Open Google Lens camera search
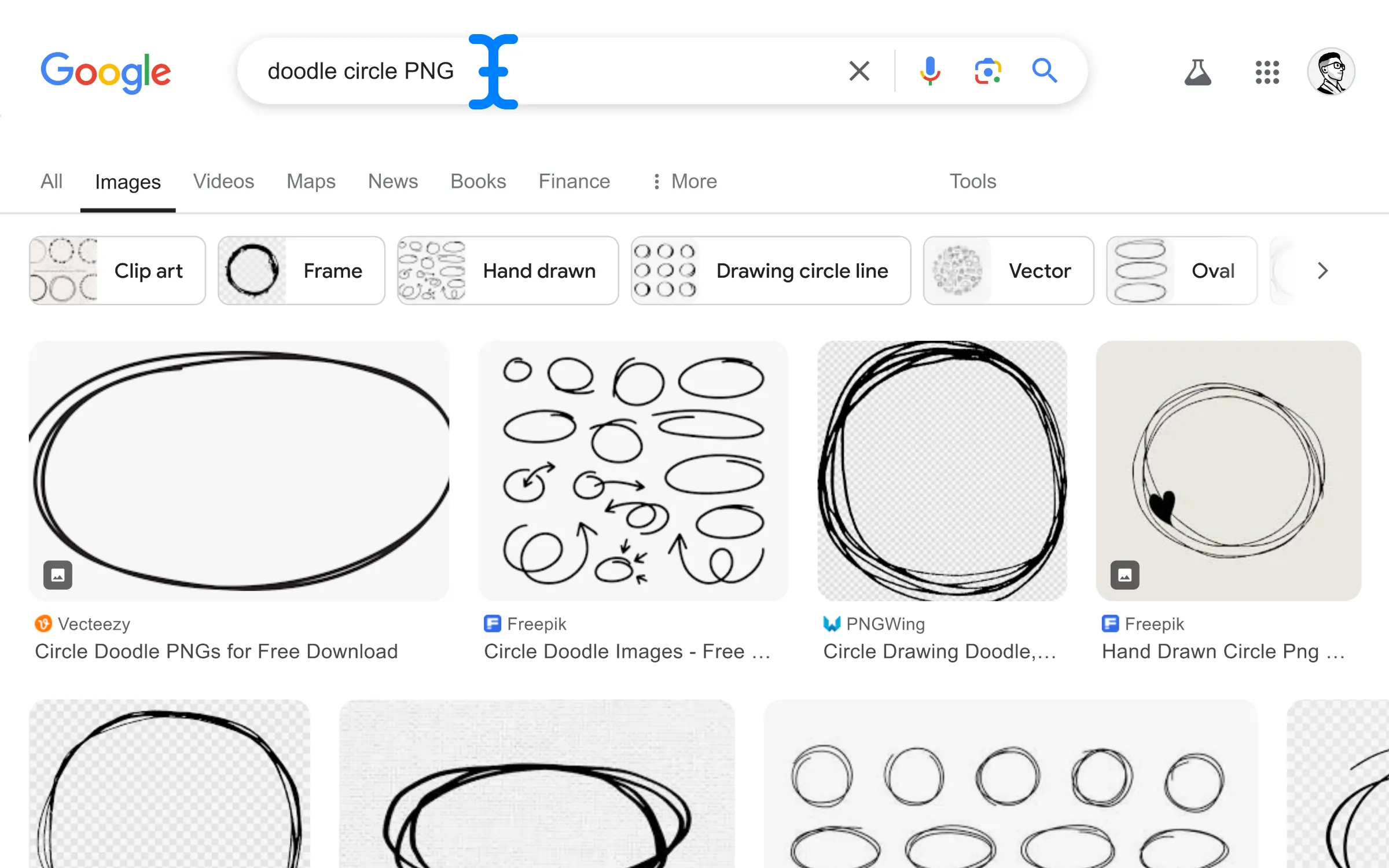This screenshot has height=868, width=1389. [987, 71]
